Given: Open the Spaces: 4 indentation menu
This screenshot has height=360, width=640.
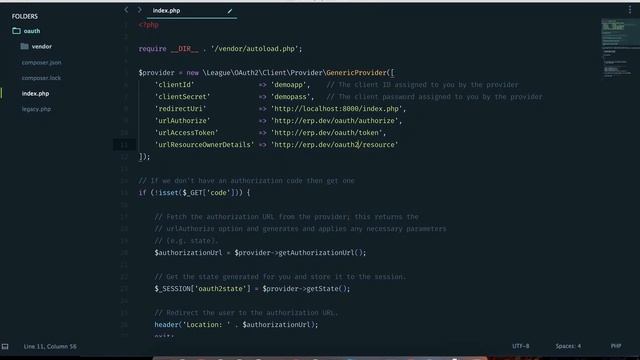Looking at the screenshot, I should coord(568,346).
